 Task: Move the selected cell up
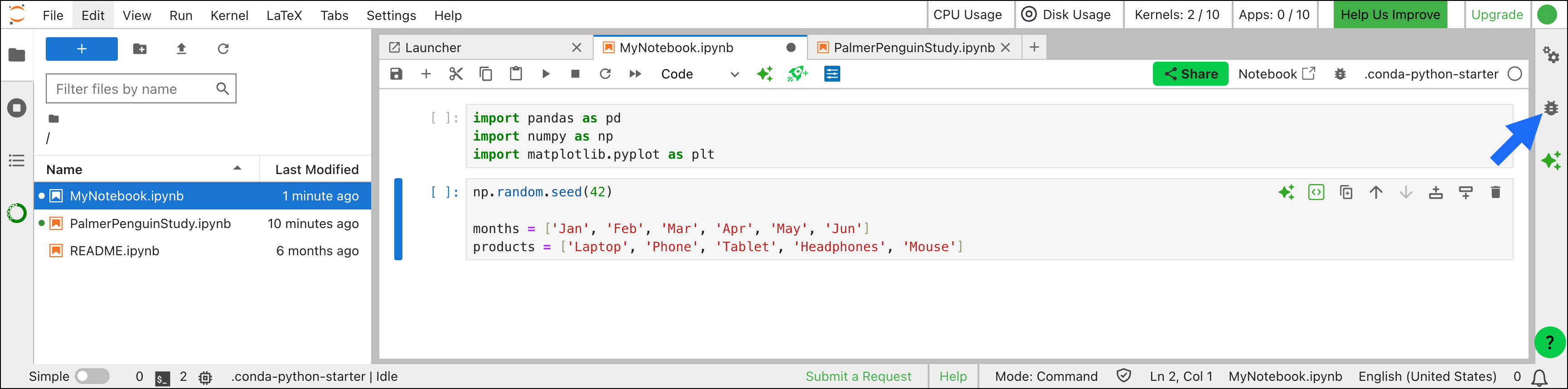point(1376,192)
